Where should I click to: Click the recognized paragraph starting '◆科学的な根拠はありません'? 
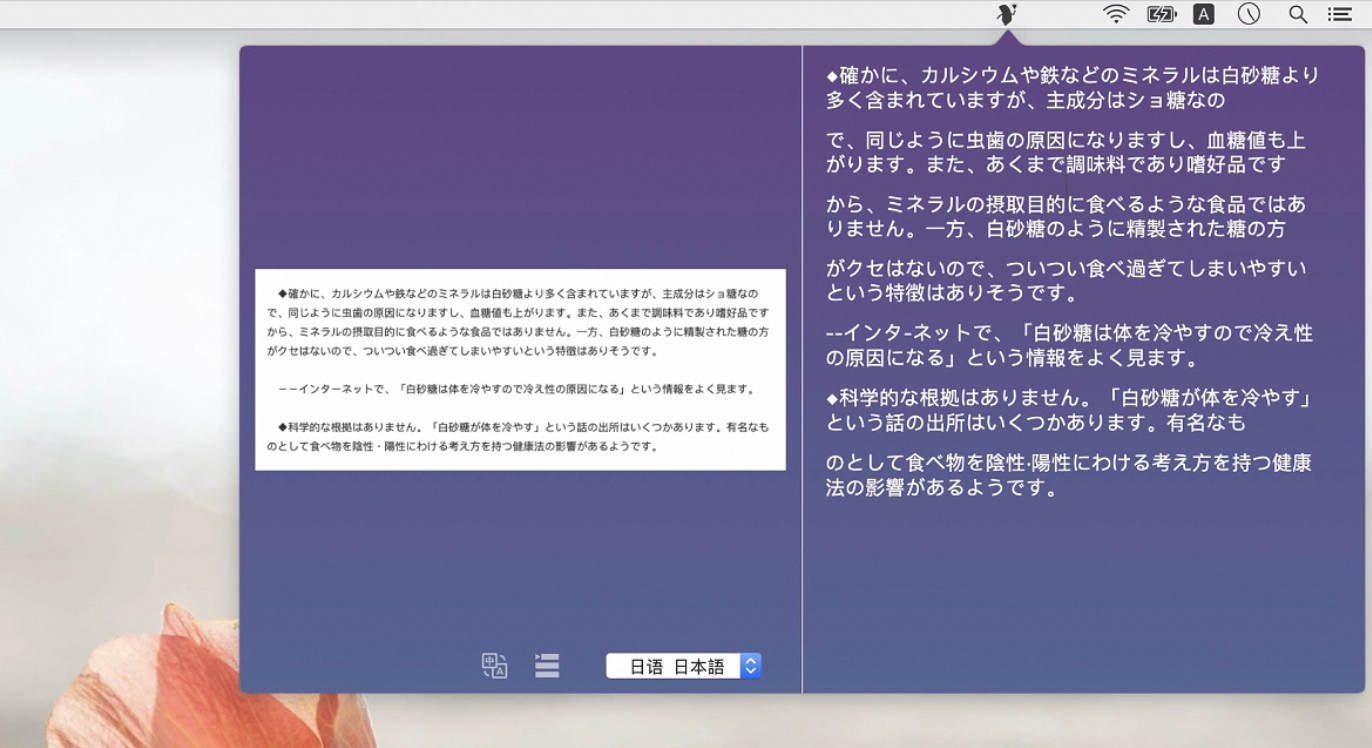[1069, 410]
